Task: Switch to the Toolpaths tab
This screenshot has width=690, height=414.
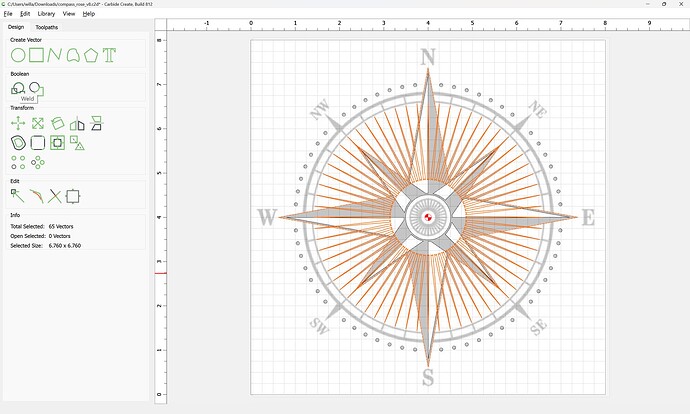Action: (47, 27)
